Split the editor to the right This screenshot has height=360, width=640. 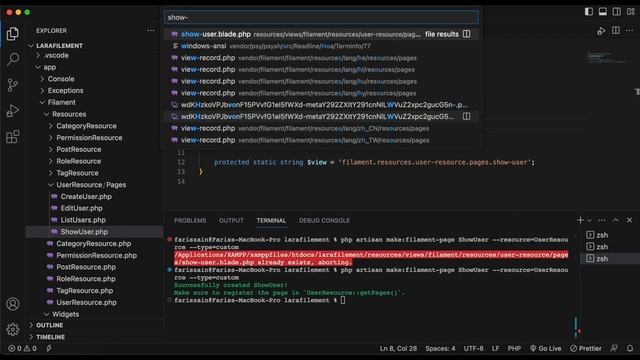(616, 31)
